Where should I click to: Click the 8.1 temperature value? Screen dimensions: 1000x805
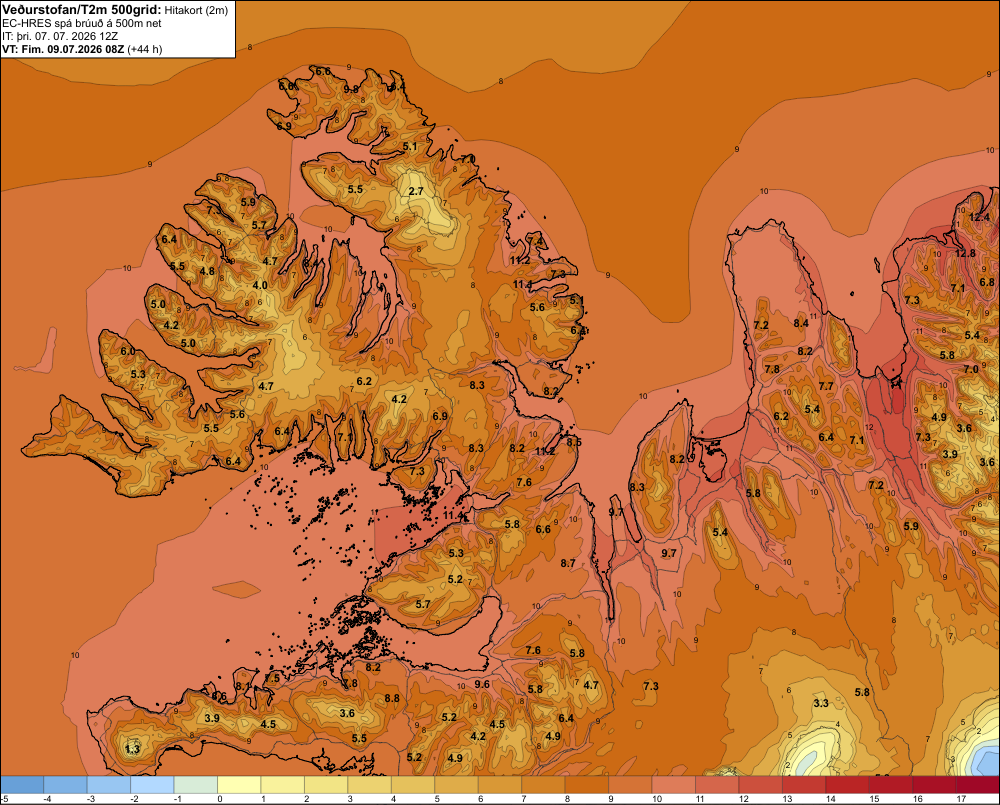(x=243, y=686)
